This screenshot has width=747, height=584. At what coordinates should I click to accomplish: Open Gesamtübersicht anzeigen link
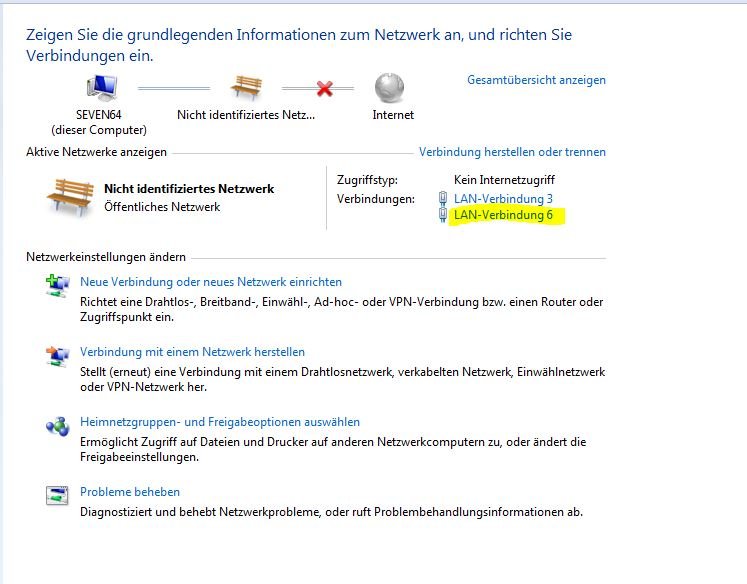[536, 80]
